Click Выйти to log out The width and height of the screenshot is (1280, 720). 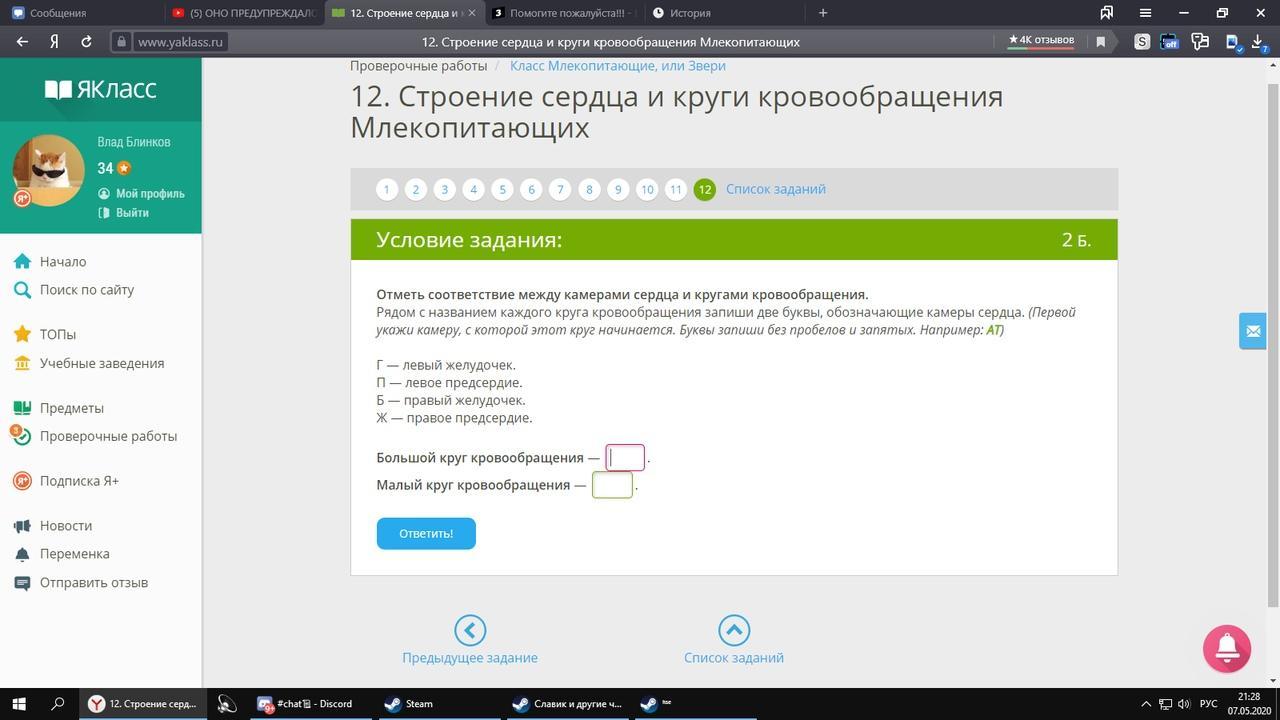[x=123, y=213]
